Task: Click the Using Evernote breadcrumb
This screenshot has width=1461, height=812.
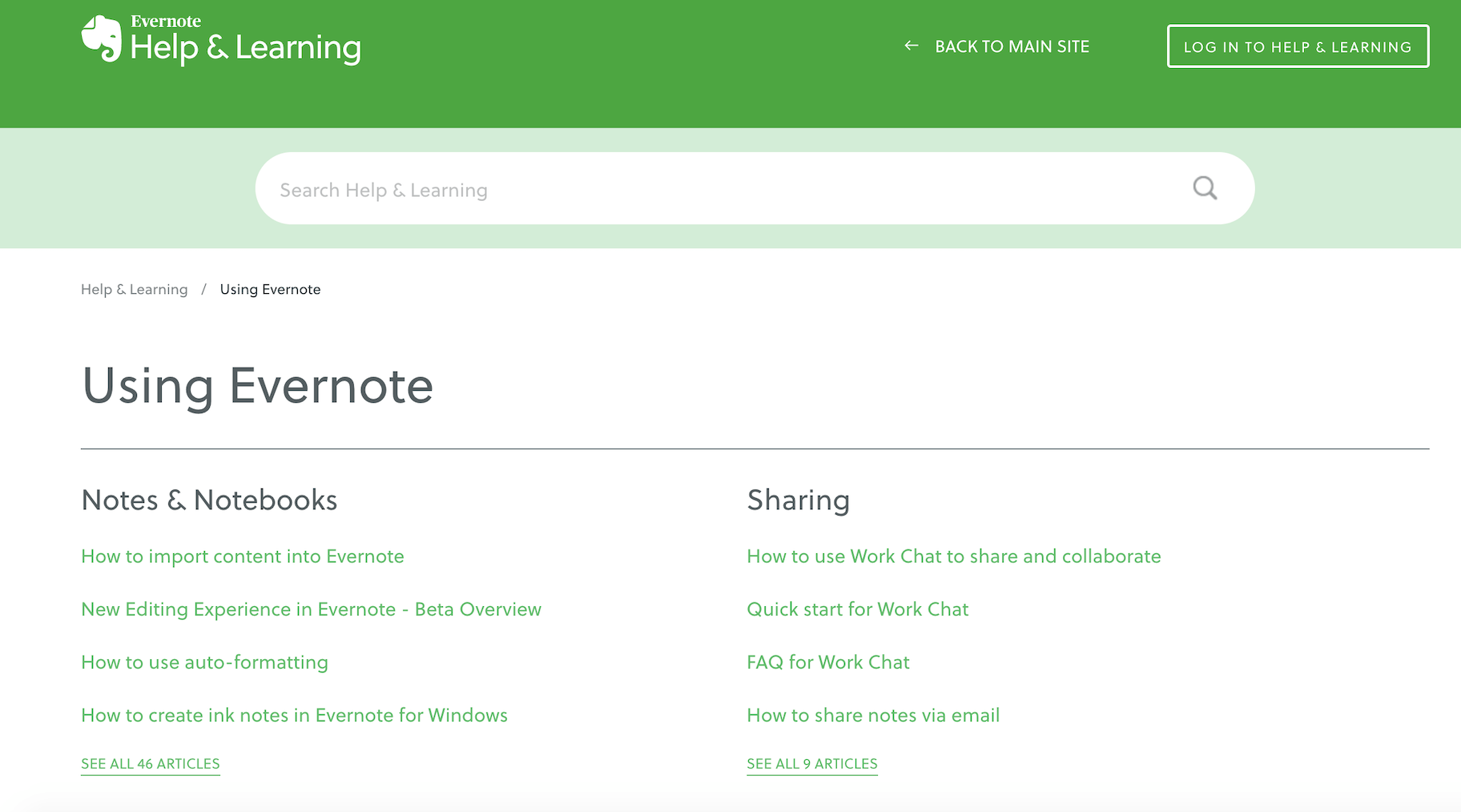Action: coord(270,289)
